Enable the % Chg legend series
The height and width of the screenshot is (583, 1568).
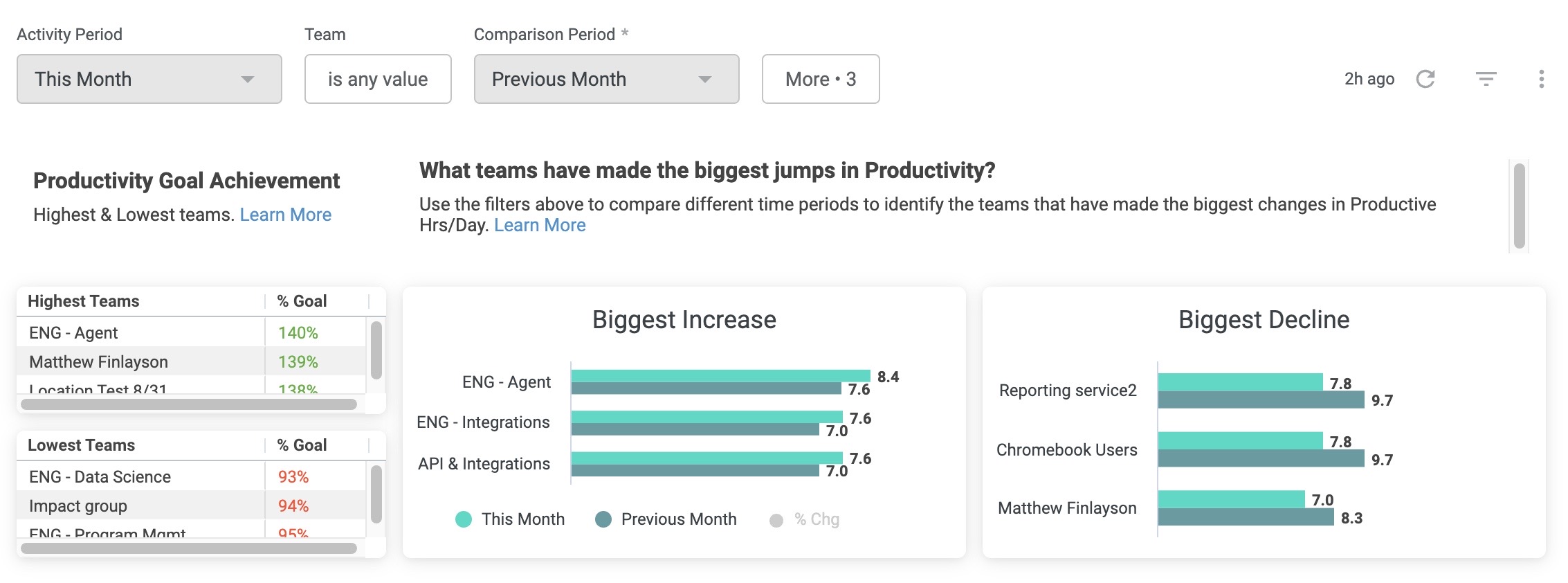805,519
